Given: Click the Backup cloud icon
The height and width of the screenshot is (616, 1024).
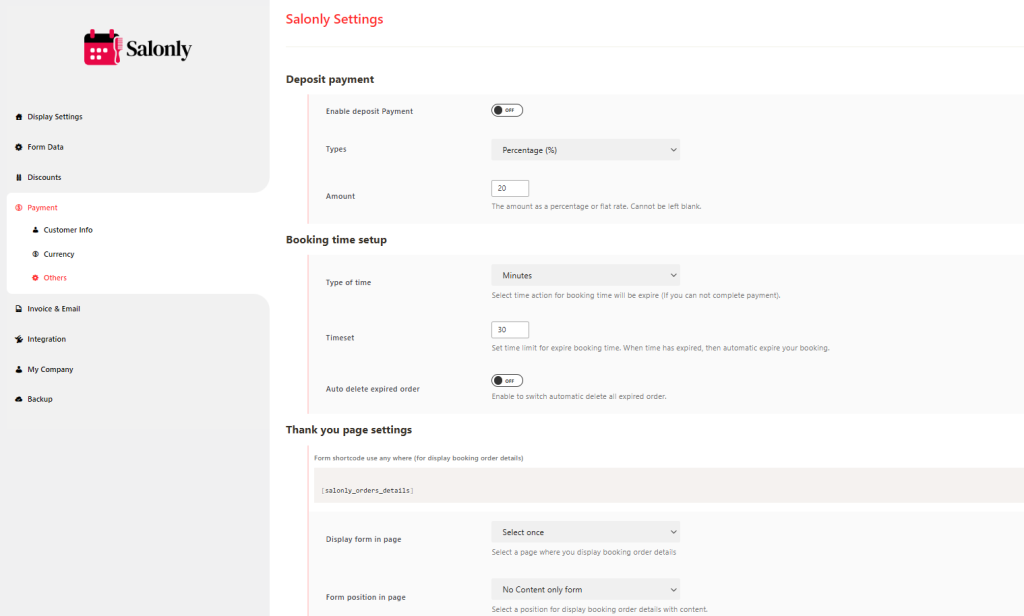Looking at the screenshot, I should coord(19,399).
